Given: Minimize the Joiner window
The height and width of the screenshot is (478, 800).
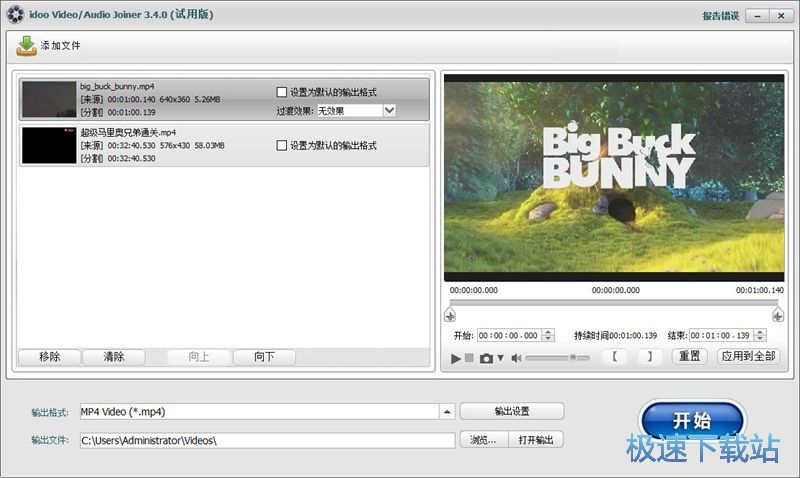Looking at the screenshot, I should pos(758,16).
